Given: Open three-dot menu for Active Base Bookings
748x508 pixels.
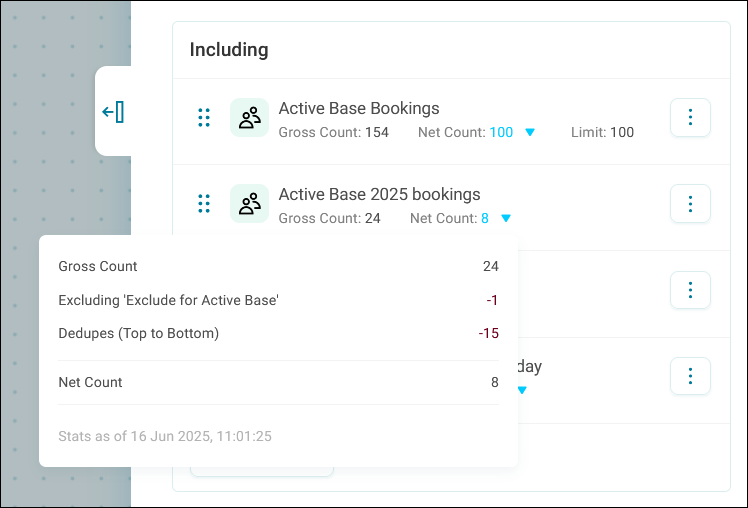Looking at the screenshot, I should [690, 117].
